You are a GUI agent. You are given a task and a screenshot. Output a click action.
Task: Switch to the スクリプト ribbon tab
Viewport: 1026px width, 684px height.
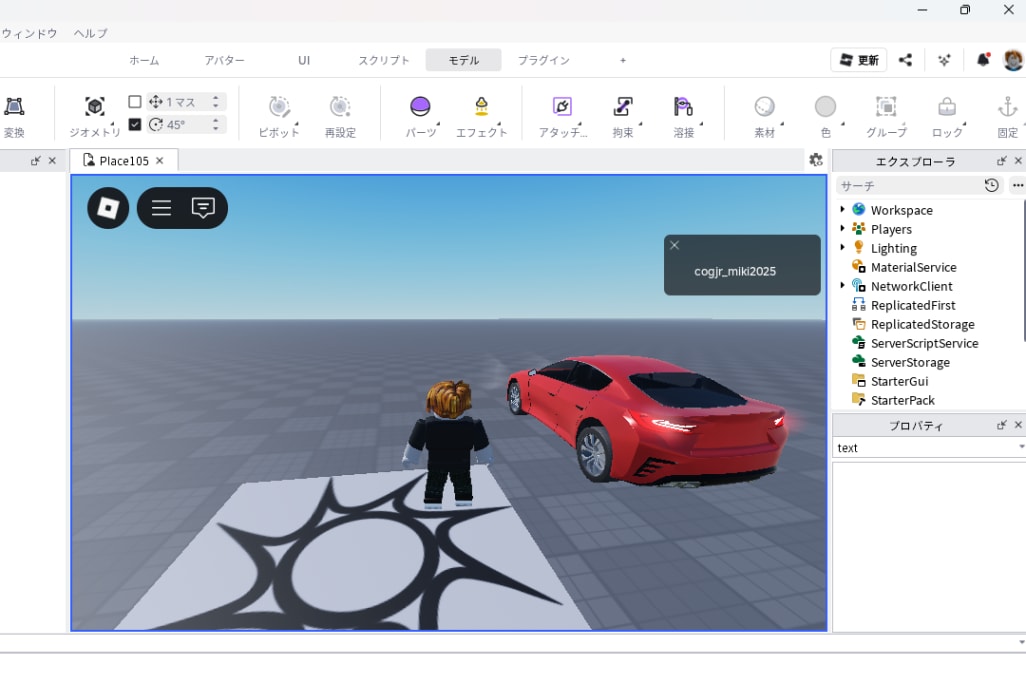pos(384,60)
